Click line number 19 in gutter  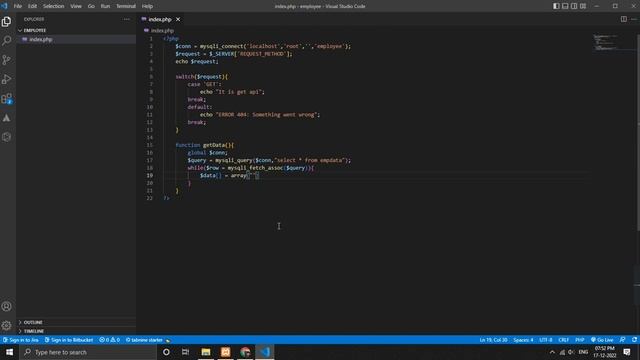pos(150,175)
